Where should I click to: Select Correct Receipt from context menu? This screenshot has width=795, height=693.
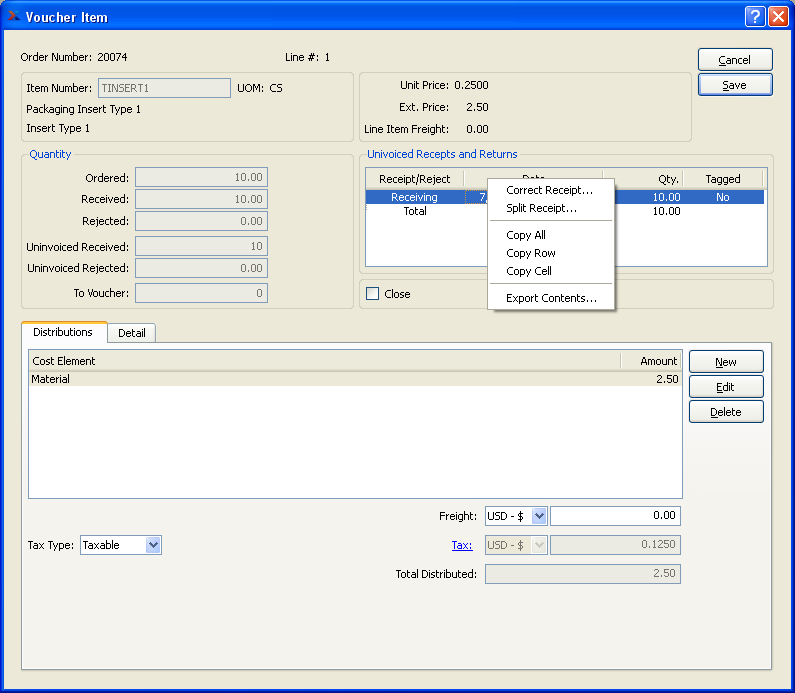(x=549, y=190)
